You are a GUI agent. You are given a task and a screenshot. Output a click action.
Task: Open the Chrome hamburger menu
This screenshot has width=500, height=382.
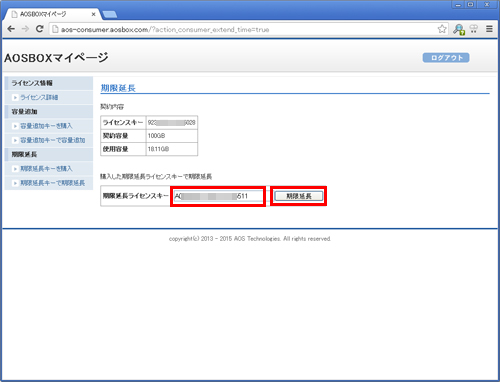pos(489,29)
